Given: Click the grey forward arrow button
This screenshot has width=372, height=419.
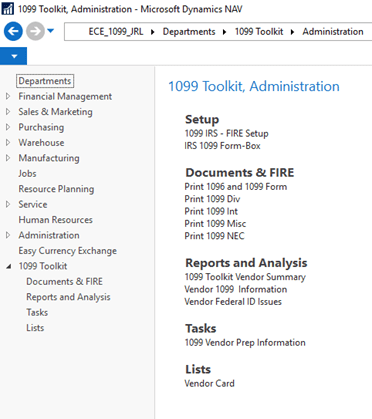Looking at the screenshot, I should pos(35,31).
